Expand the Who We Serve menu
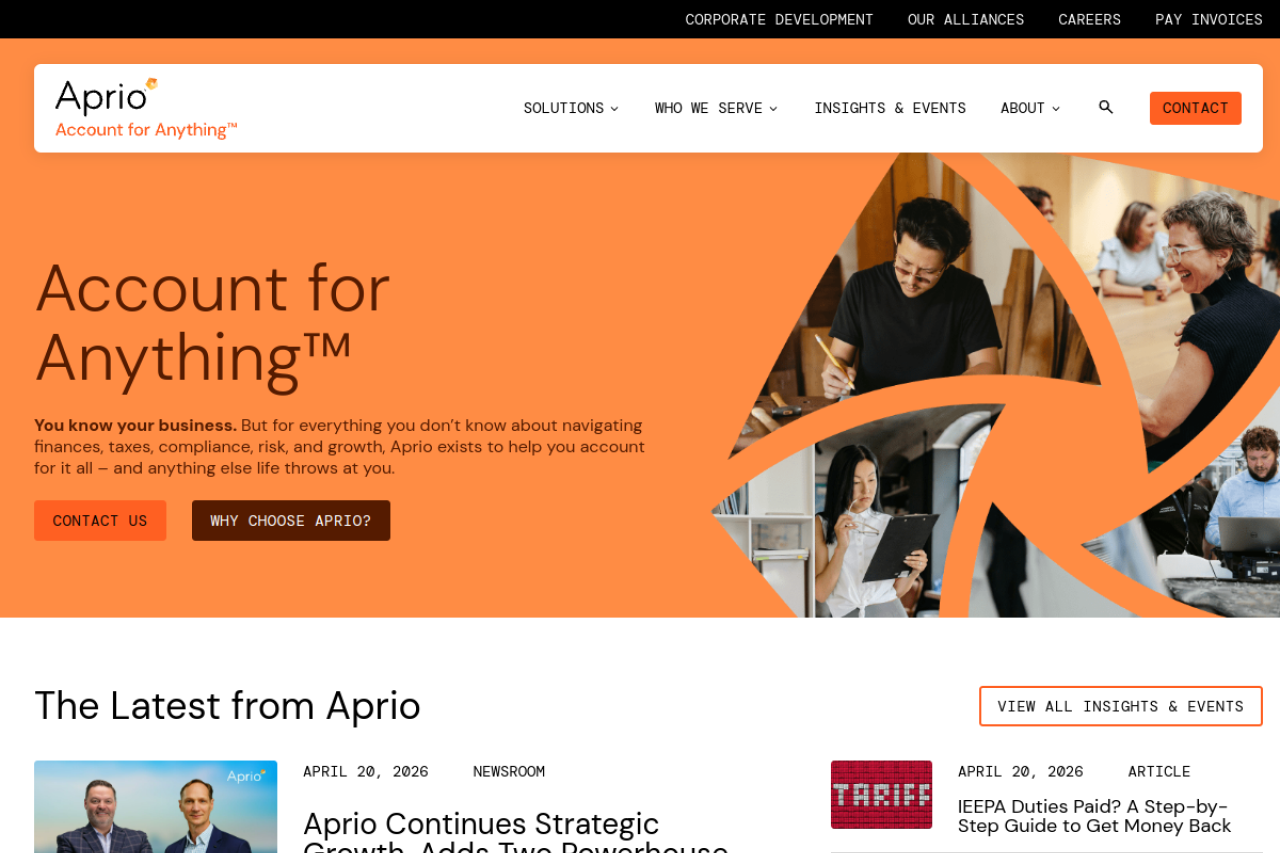1280x853 pixels. point(716,108)
